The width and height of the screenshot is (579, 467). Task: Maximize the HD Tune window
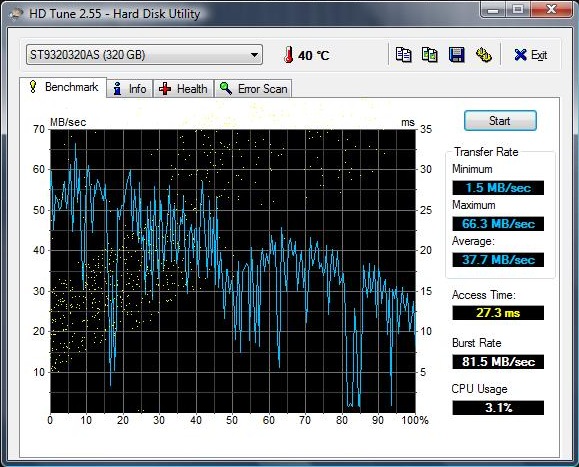point(518,9)
